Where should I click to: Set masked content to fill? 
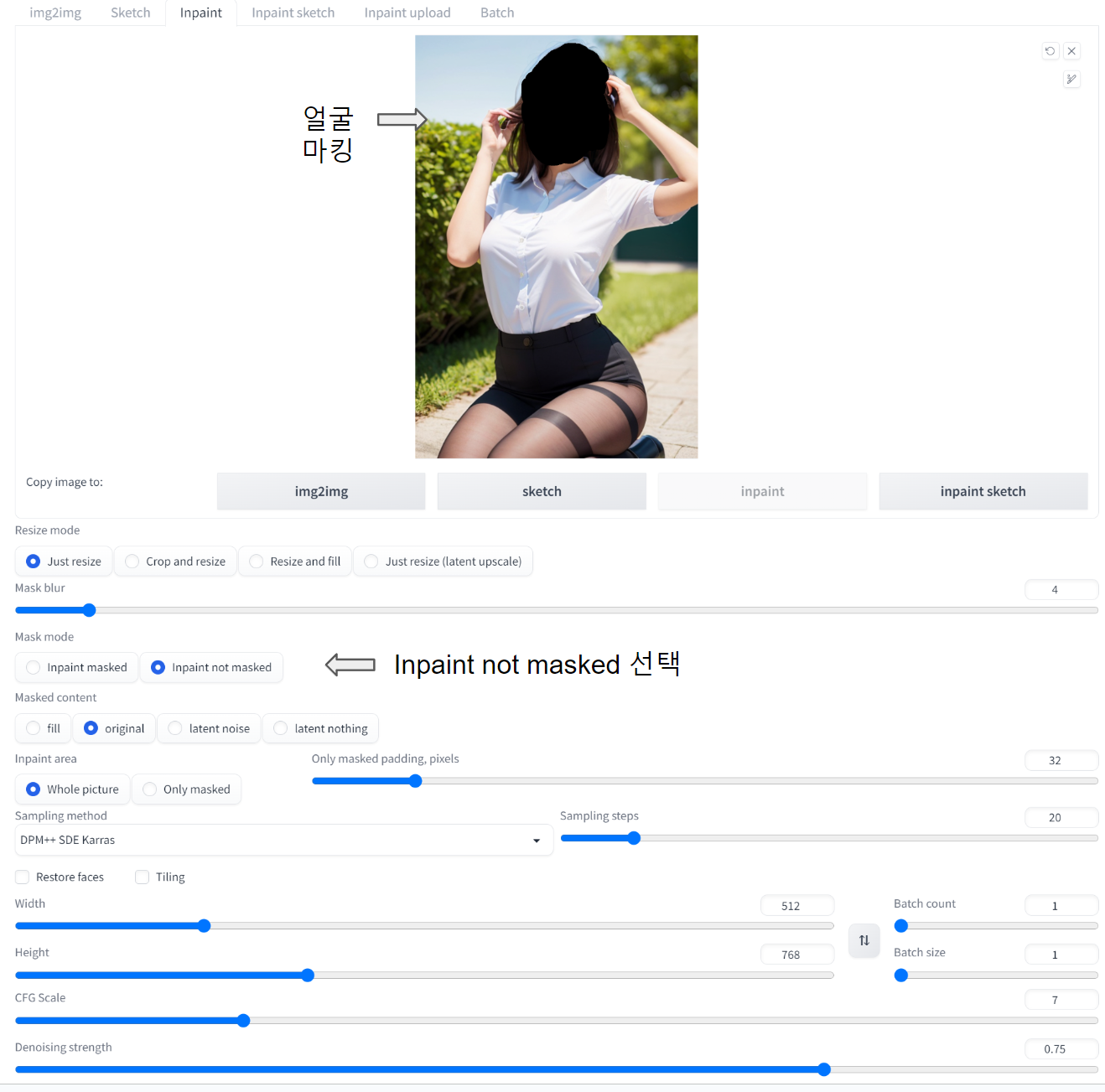coord(44,728)
